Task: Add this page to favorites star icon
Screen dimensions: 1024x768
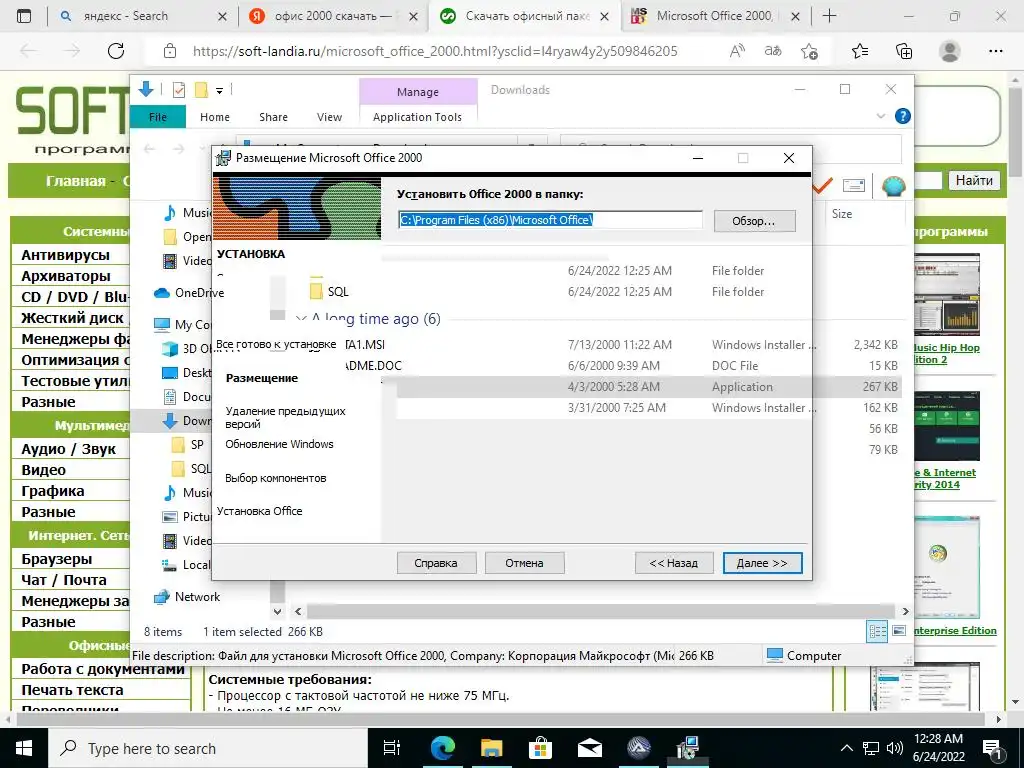Action: pos(809,51)
